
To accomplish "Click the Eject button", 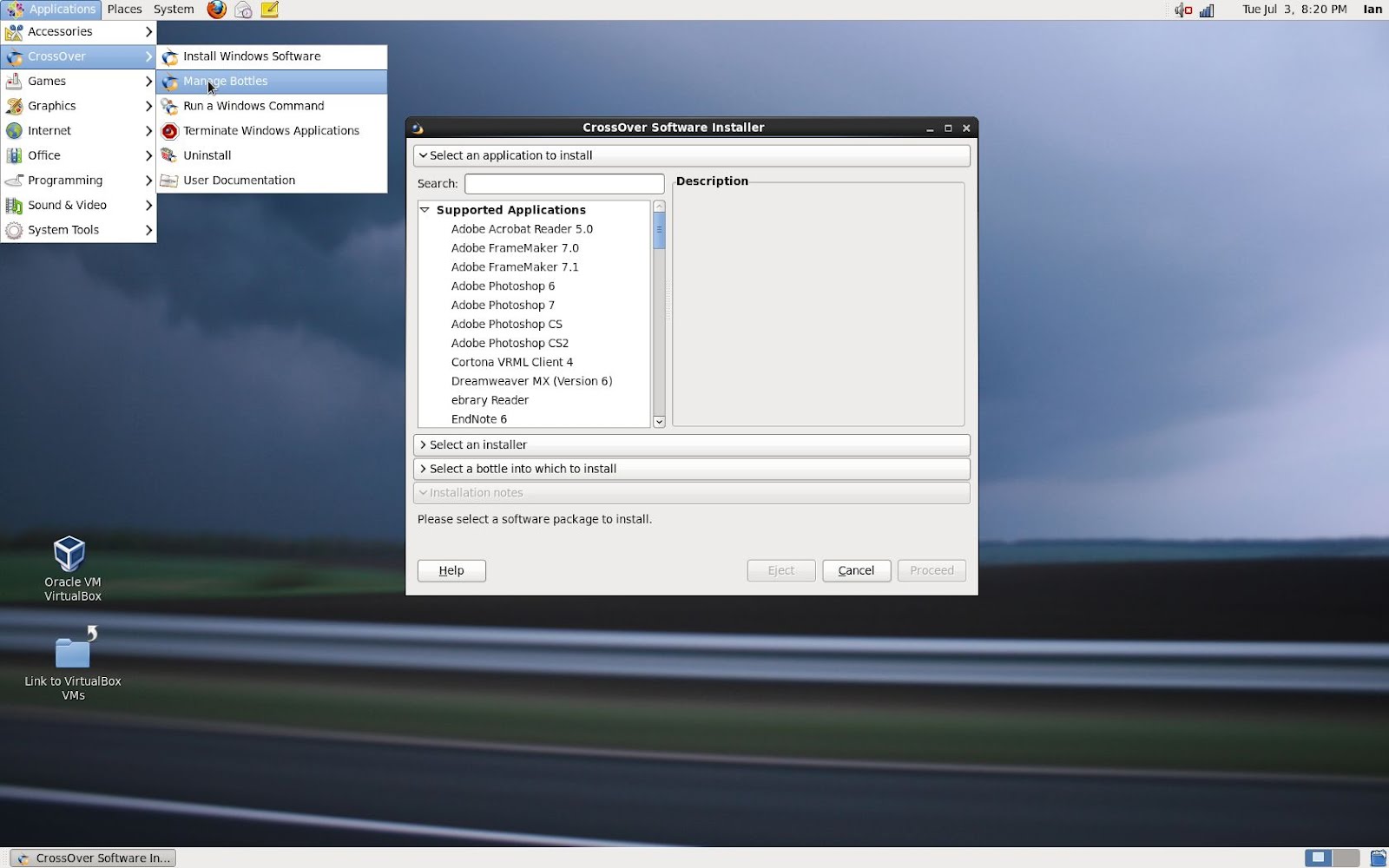I will coord(781,570).
